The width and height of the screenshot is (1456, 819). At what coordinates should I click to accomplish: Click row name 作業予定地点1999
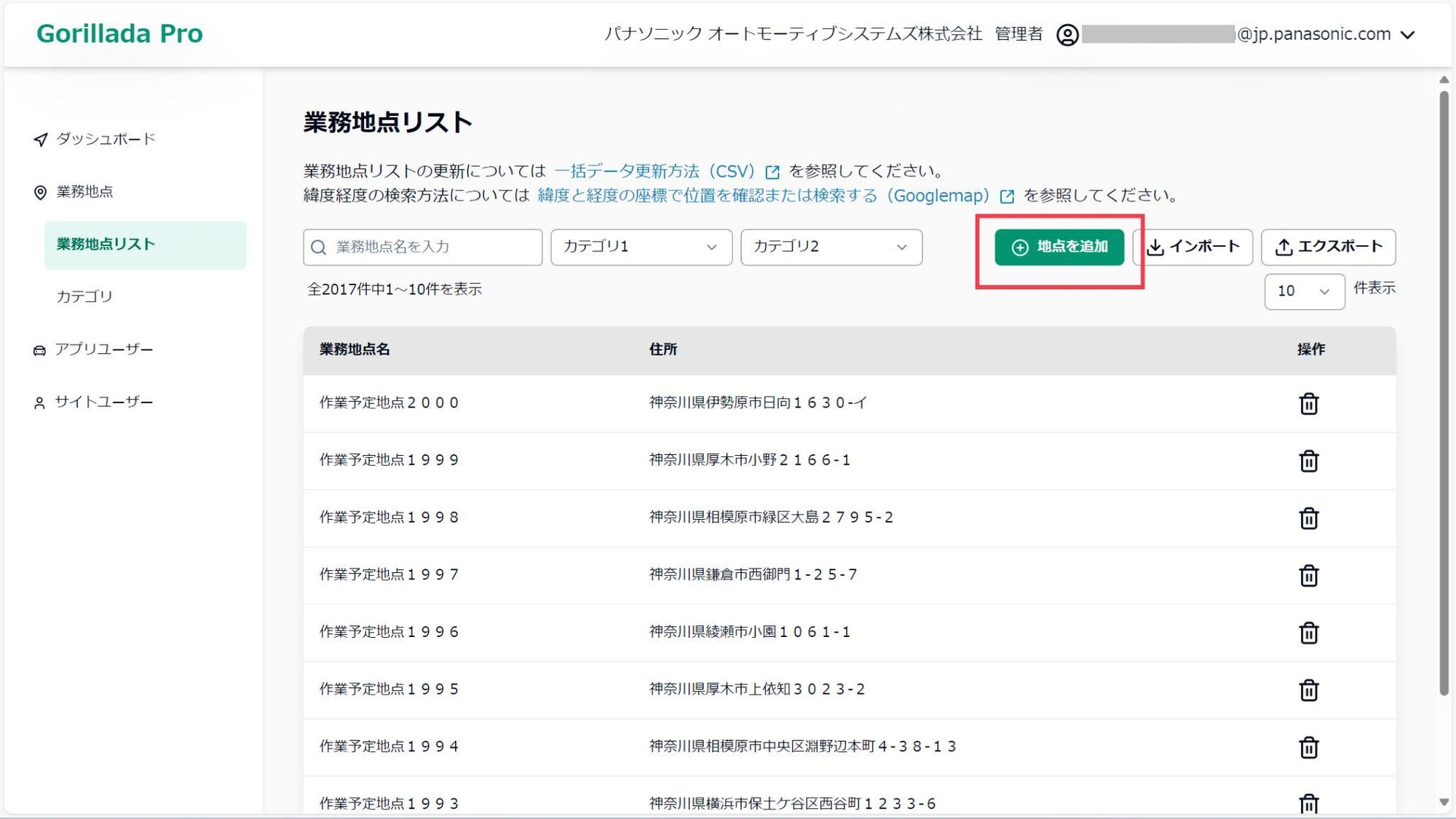tap(389, 460)
